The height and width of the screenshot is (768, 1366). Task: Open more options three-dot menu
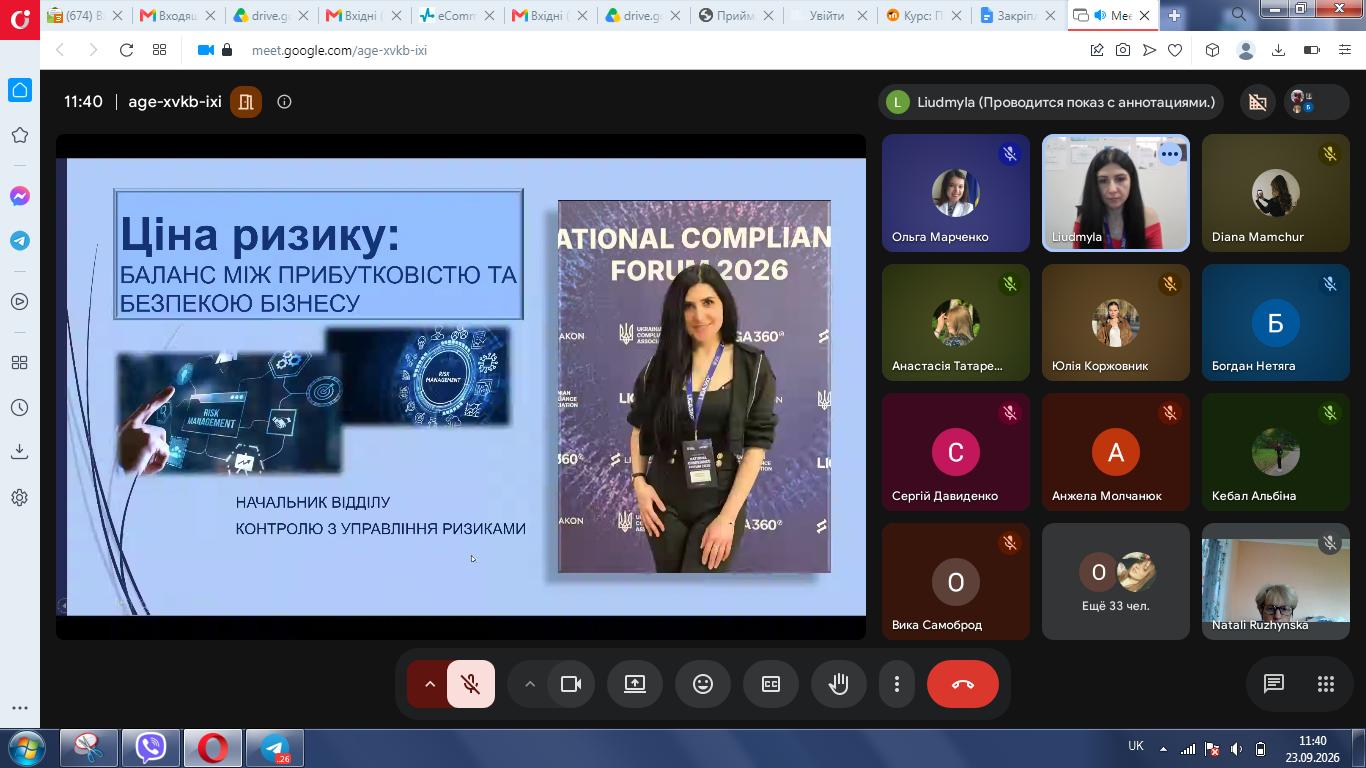(x=897, y=684)
